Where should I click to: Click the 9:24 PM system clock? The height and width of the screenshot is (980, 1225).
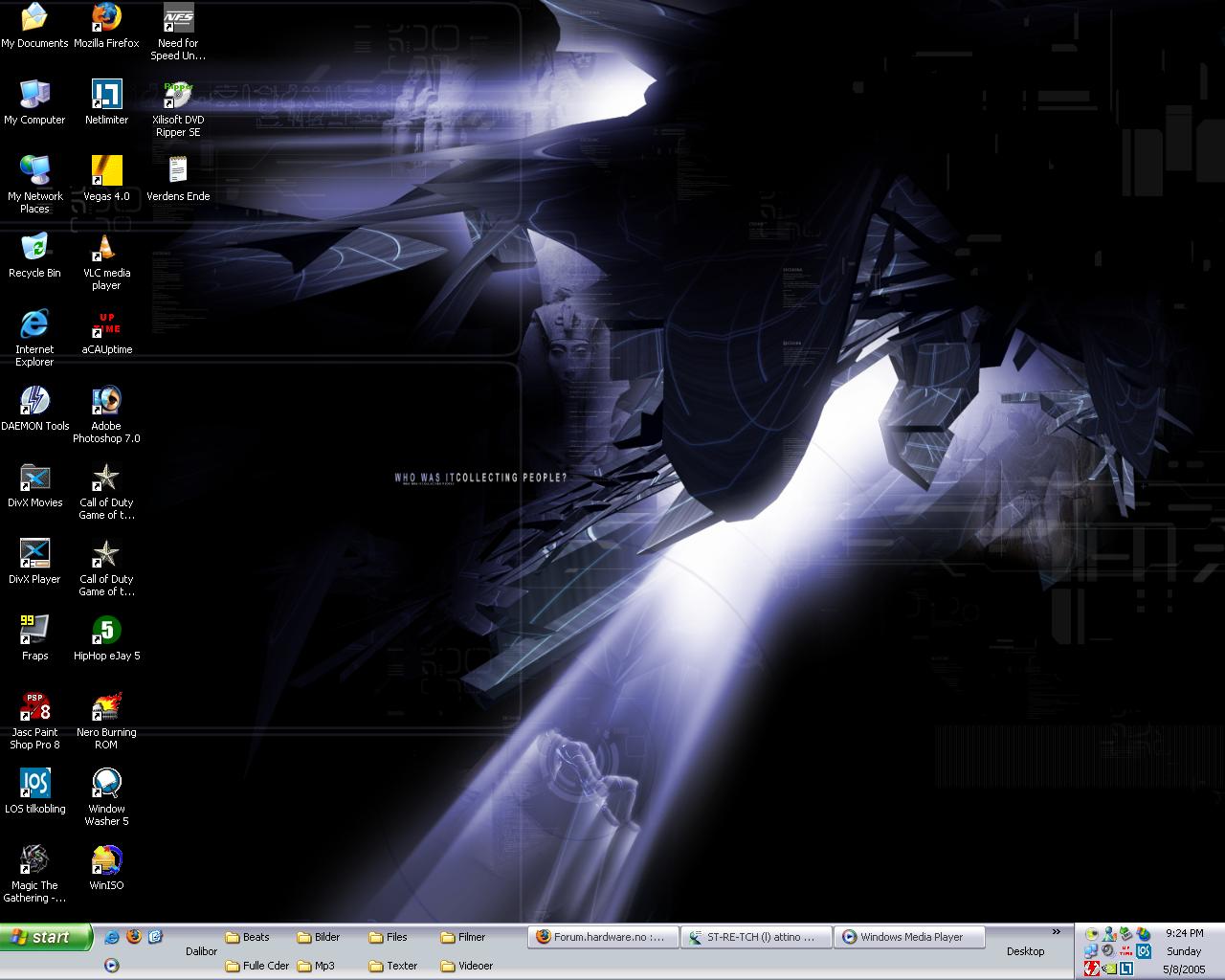(1184, 933)
